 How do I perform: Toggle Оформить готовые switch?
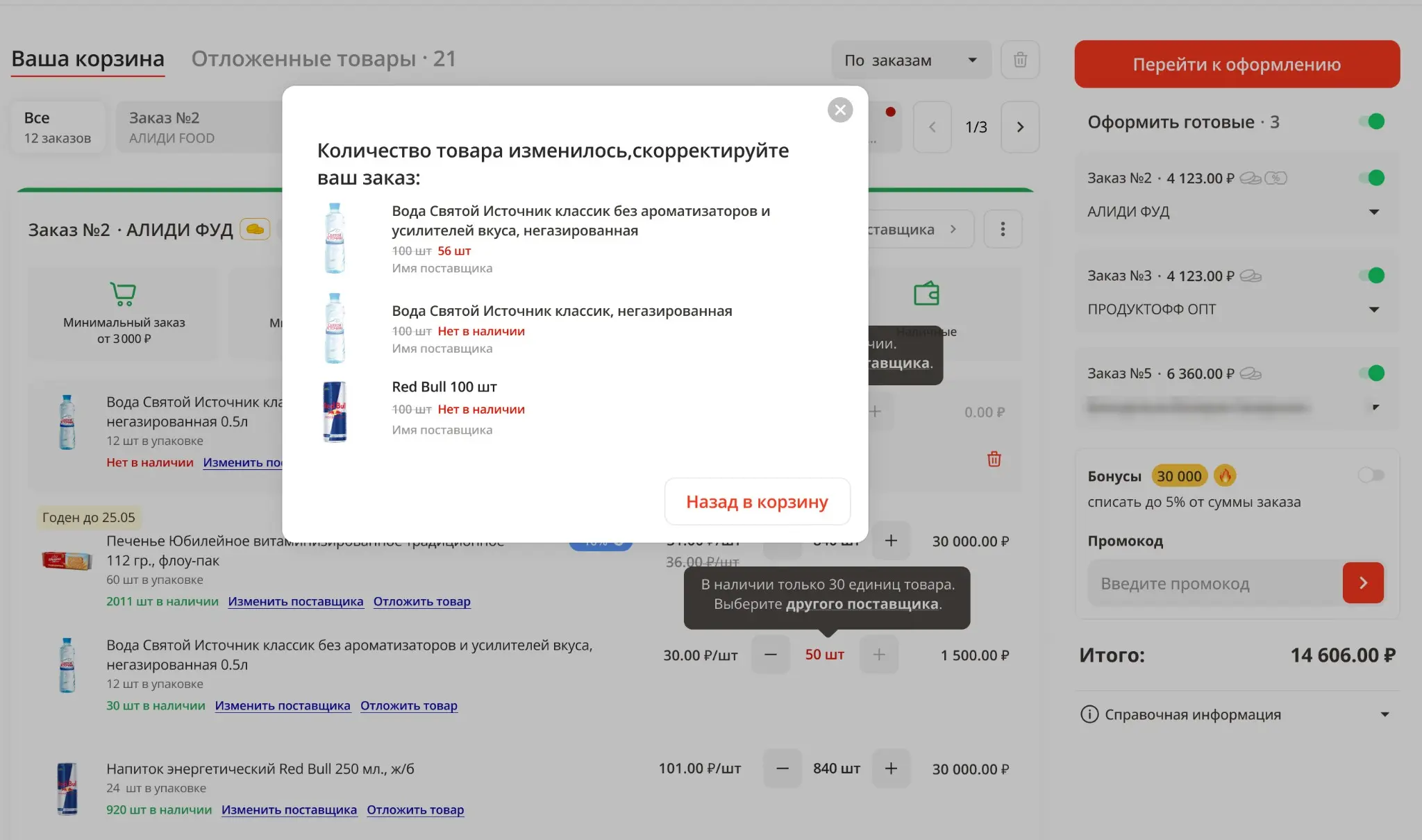tap(1372, 121)
